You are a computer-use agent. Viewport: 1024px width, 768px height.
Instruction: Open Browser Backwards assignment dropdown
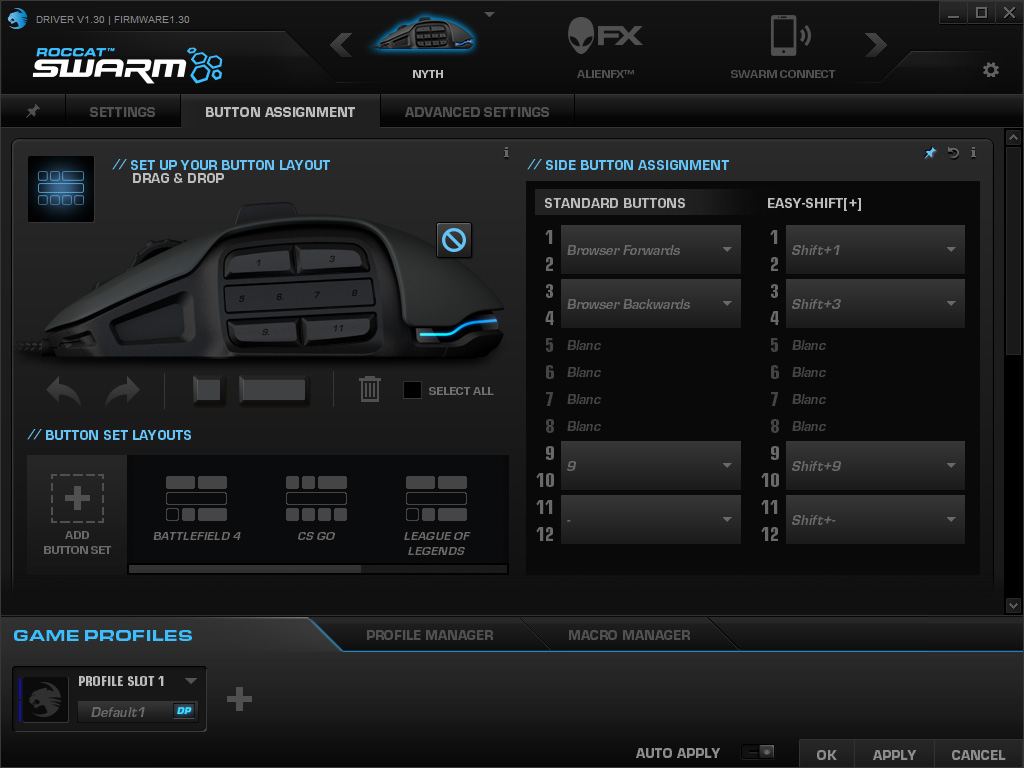[x=650, y=304]
